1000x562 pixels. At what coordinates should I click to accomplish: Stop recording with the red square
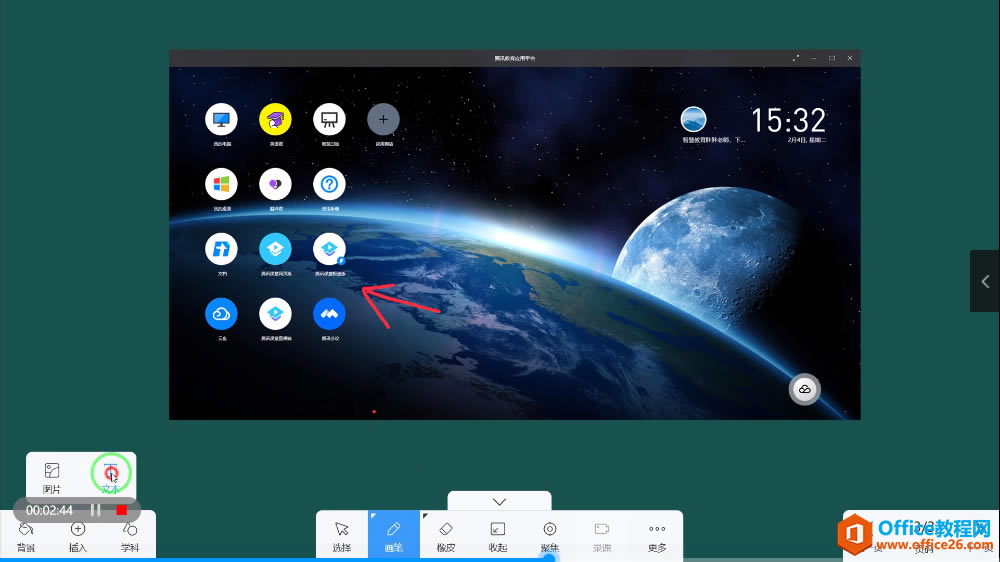tap(122, 510)
